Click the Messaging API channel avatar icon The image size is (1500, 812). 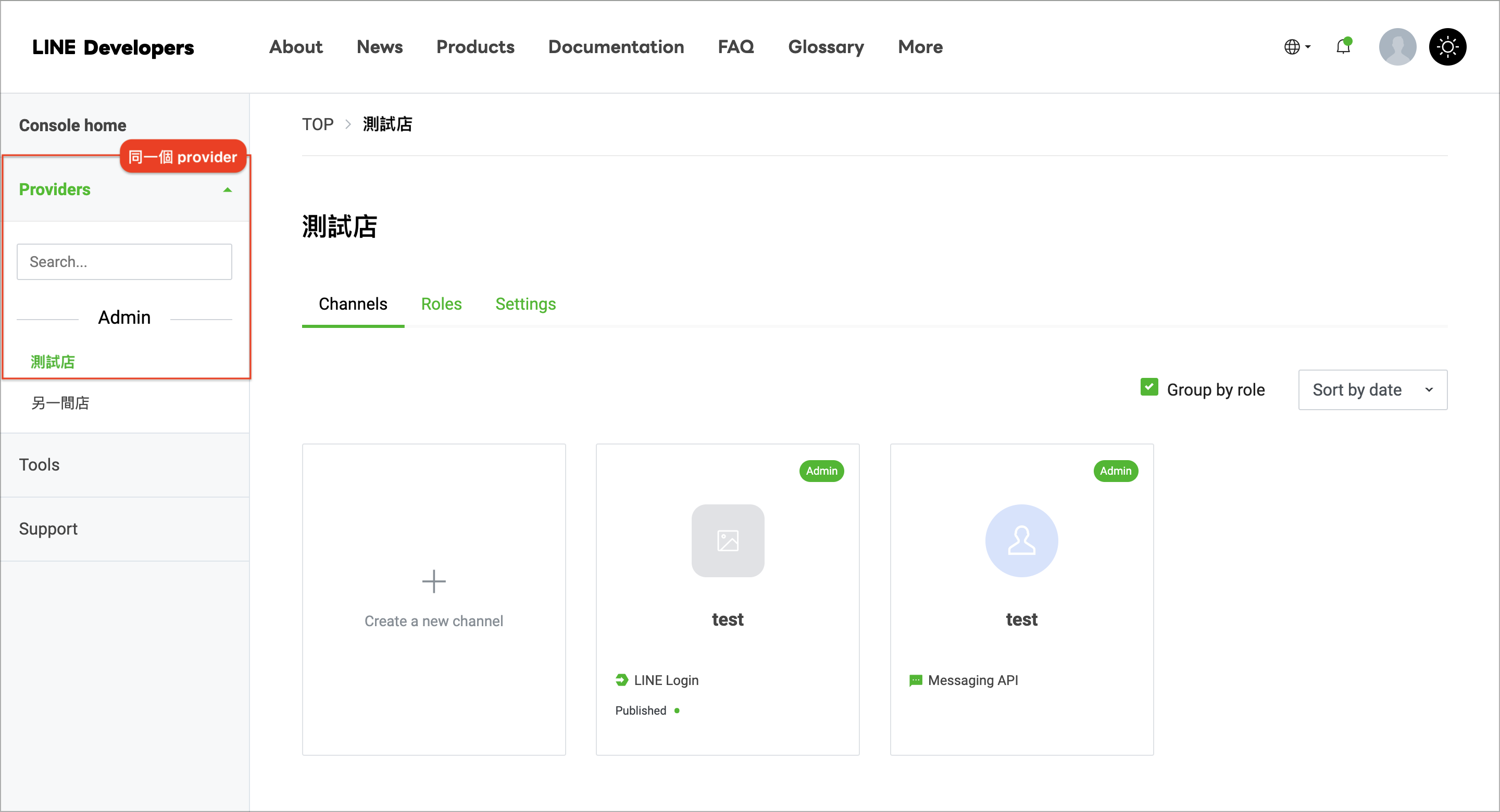pos(1021,541)
